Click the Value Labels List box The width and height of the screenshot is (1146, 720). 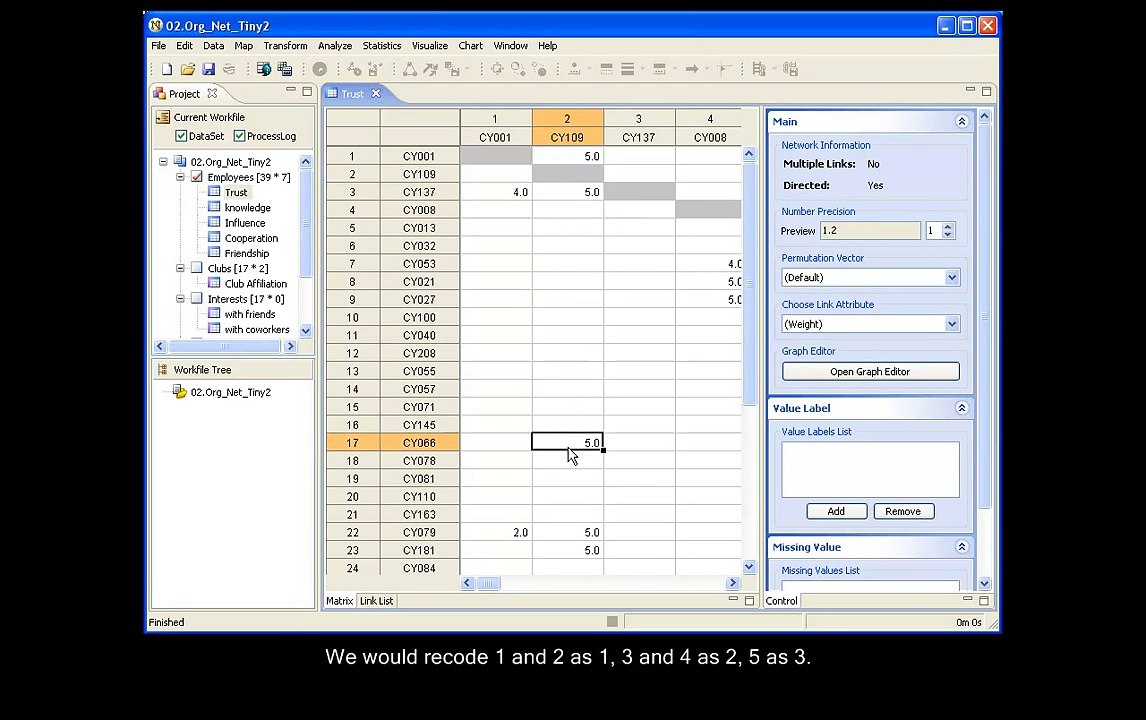point(870,469)
